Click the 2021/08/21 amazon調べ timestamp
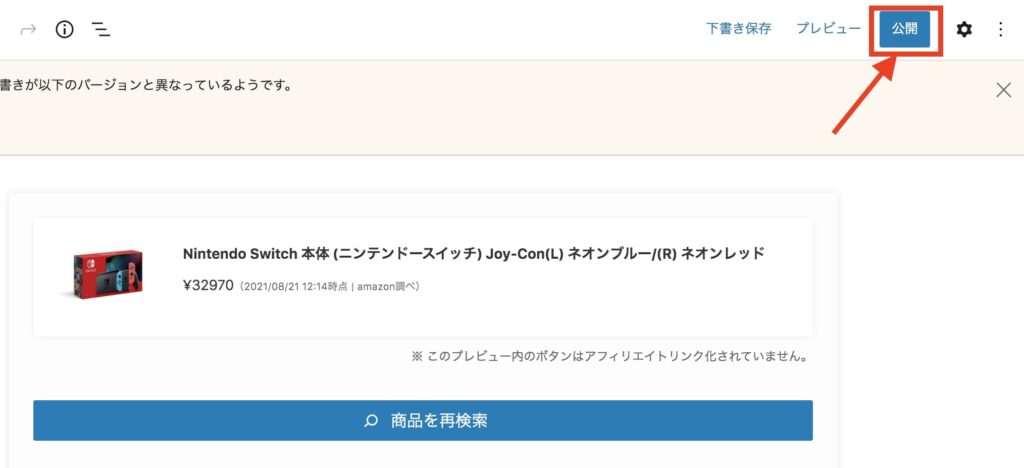 click(328, 287)
